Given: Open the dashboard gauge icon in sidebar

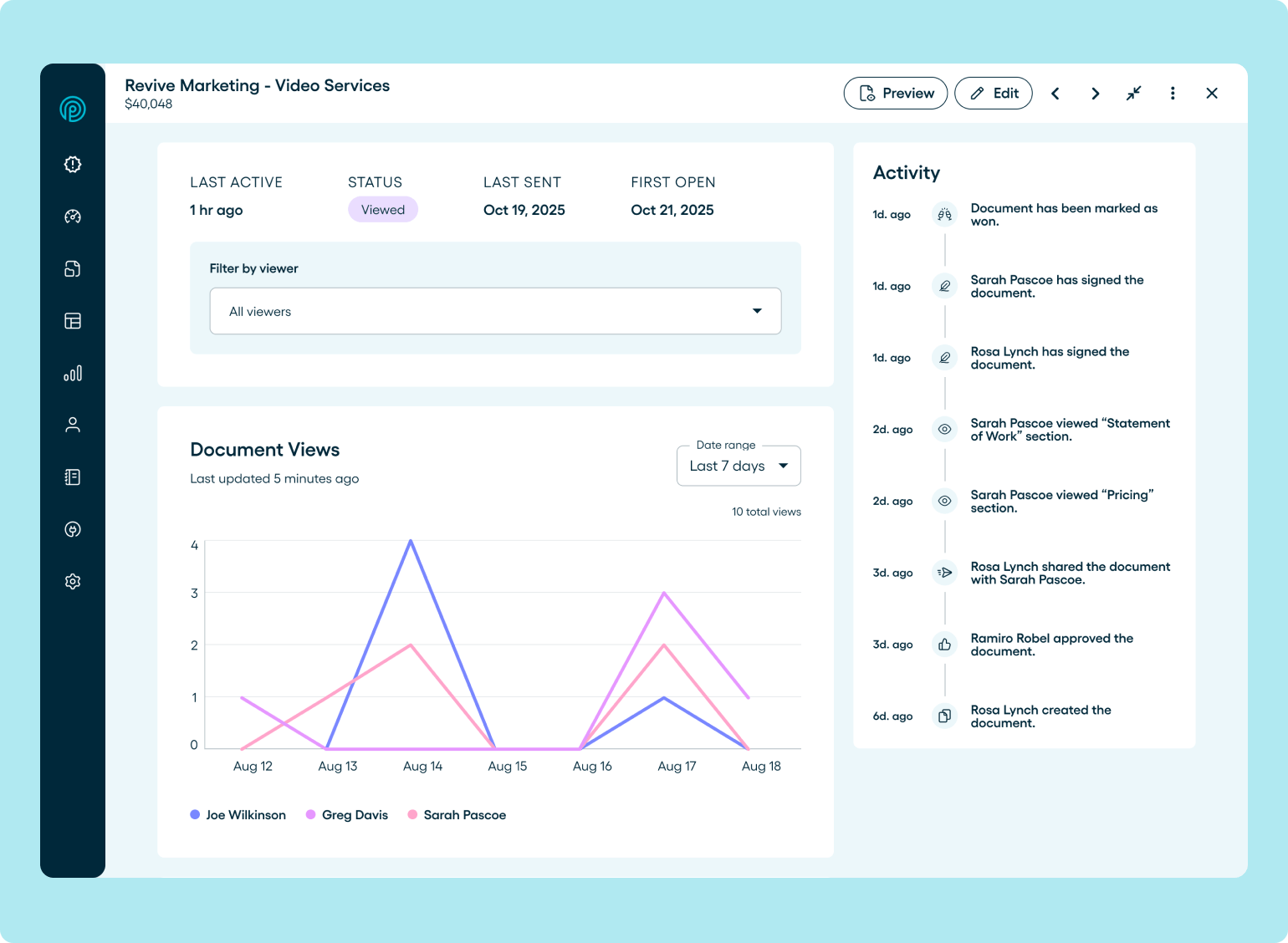Looking at the screenshot, I should [x=73, y=217].
